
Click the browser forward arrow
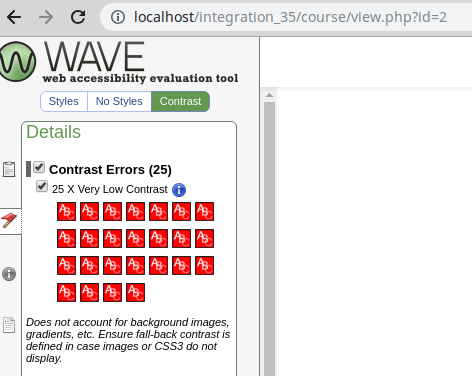click(46, 17)
